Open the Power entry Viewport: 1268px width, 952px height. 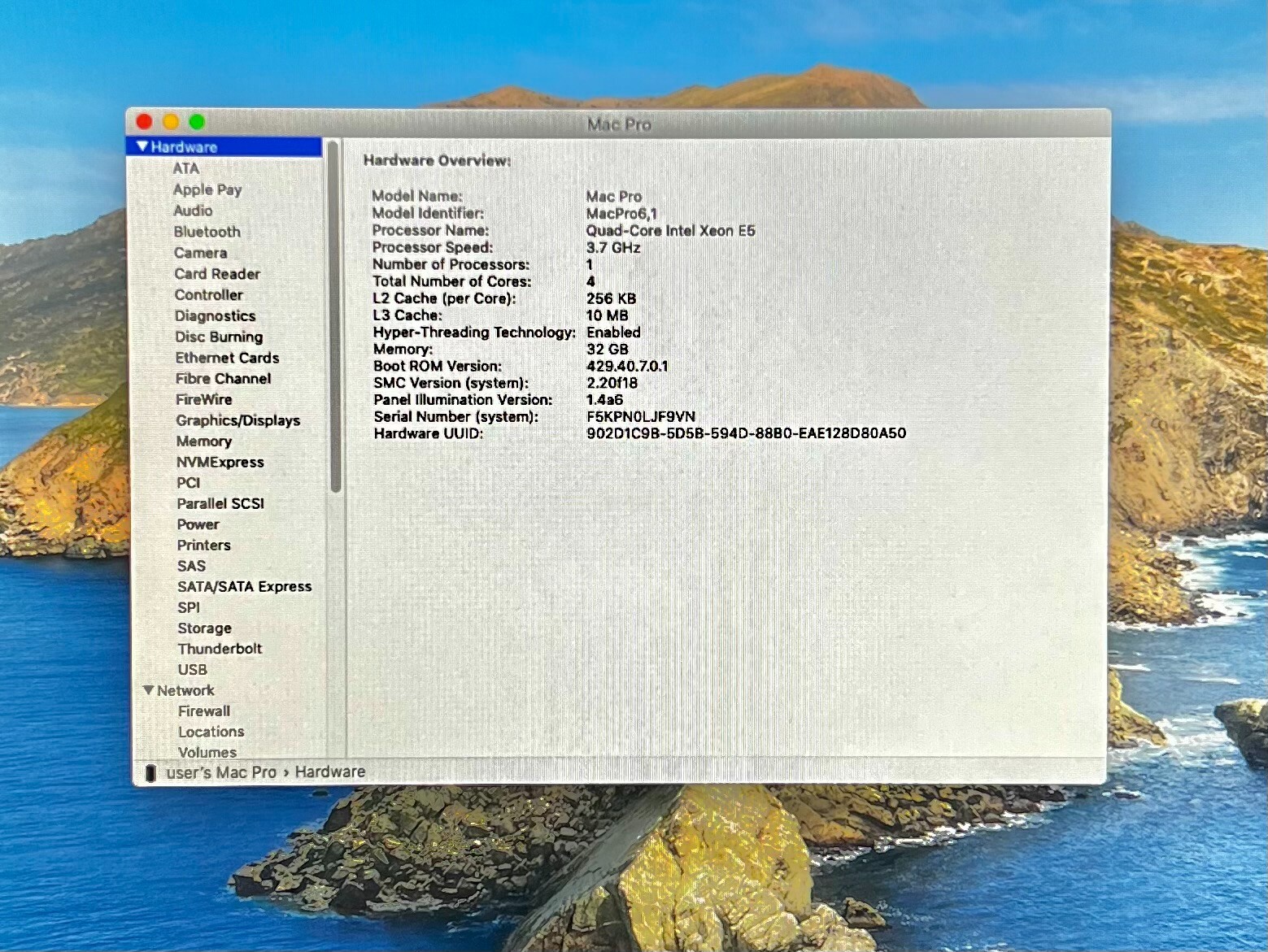point(198,525)
